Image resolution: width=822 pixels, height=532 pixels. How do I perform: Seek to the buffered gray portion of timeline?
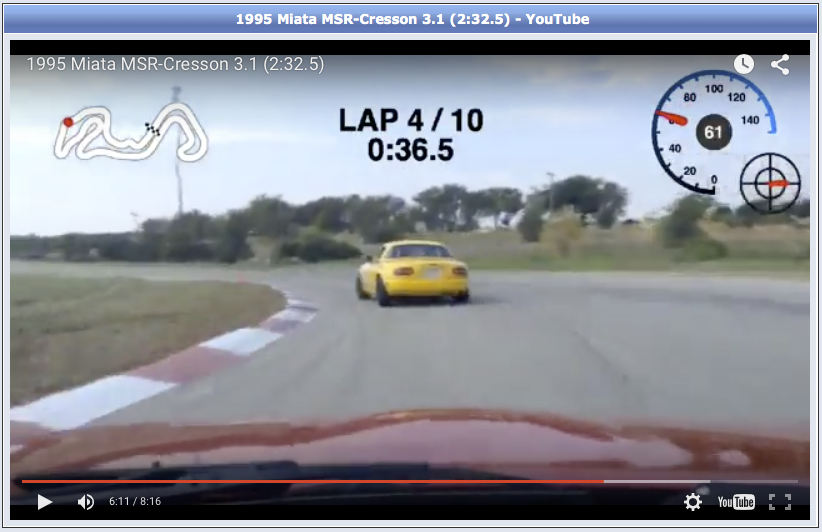656,481
